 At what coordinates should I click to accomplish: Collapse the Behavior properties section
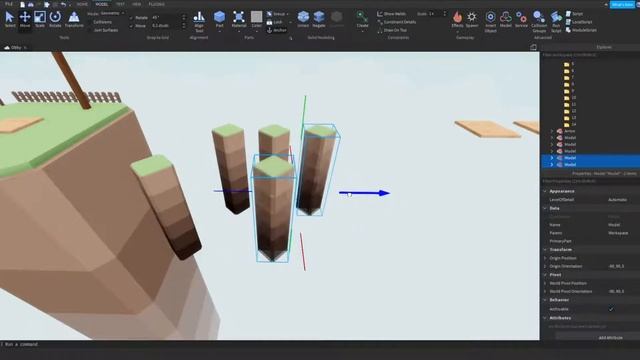545,300
